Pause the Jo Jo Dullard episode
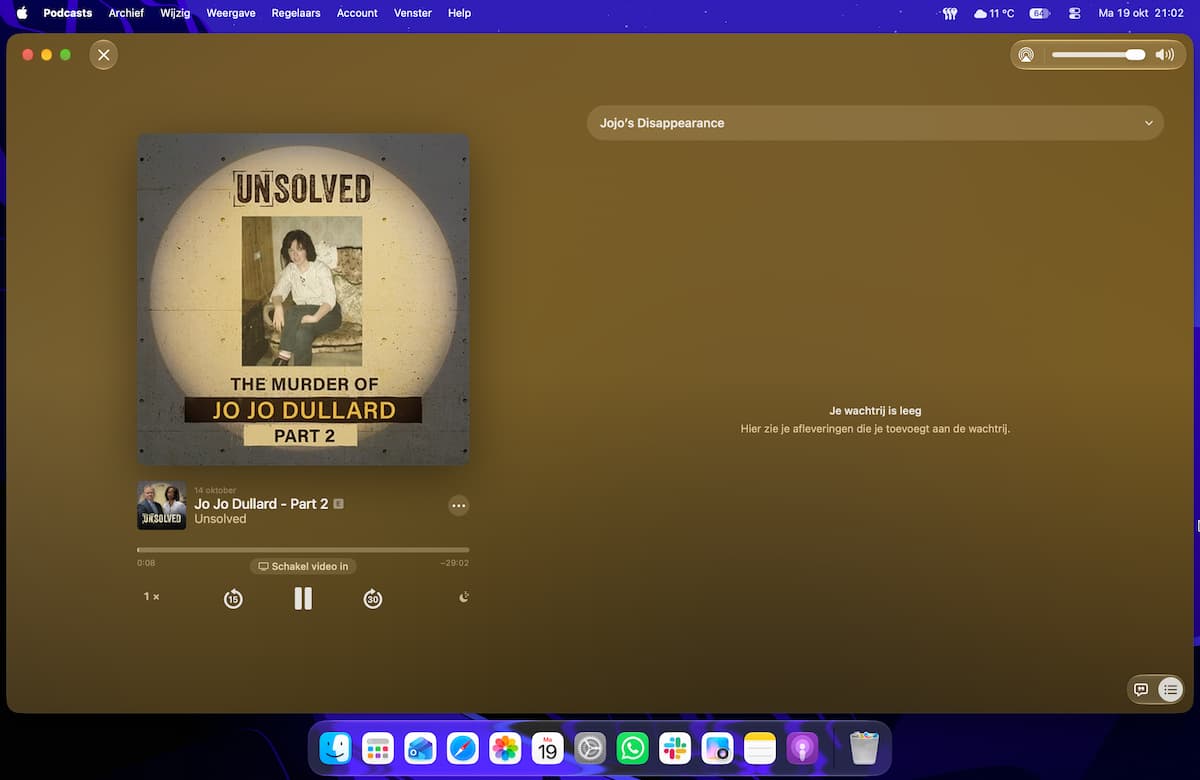The width and height of the screenshot is (1200, 780). [303, 598]
